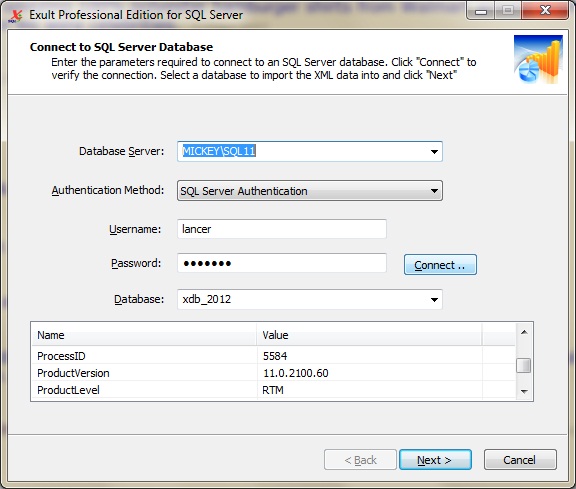
Task: Click the list scrollbar up arrow
Action: (524, 332)
